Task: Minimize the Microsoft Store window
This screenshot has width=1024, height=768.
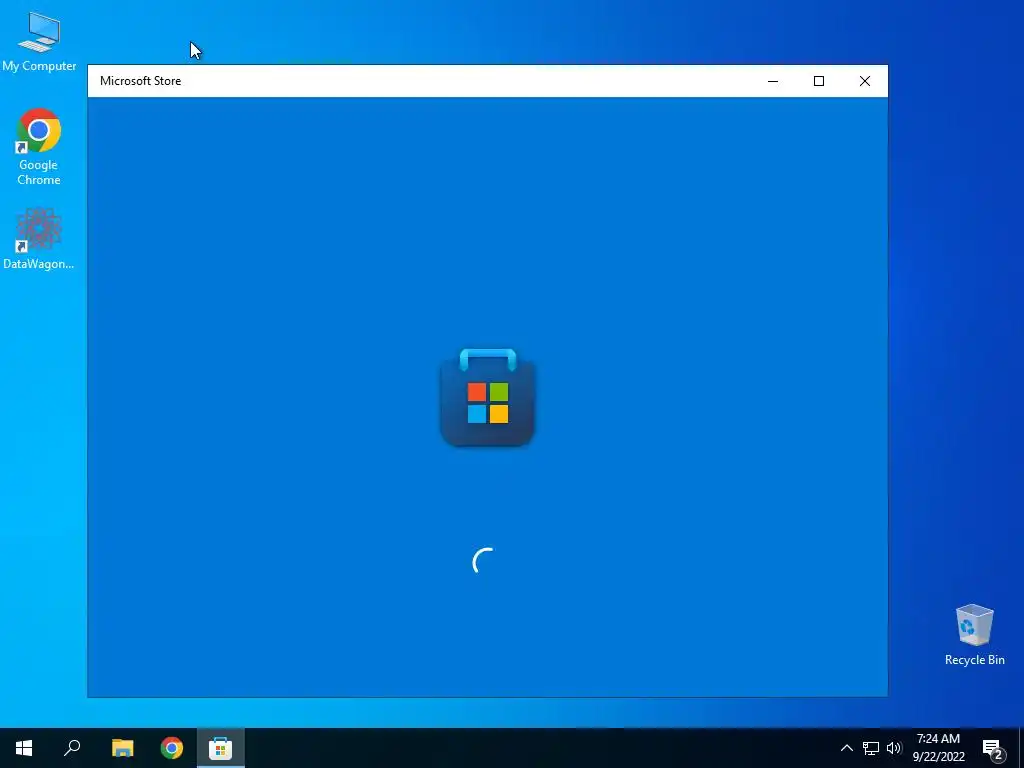Action: click(773, 81)
